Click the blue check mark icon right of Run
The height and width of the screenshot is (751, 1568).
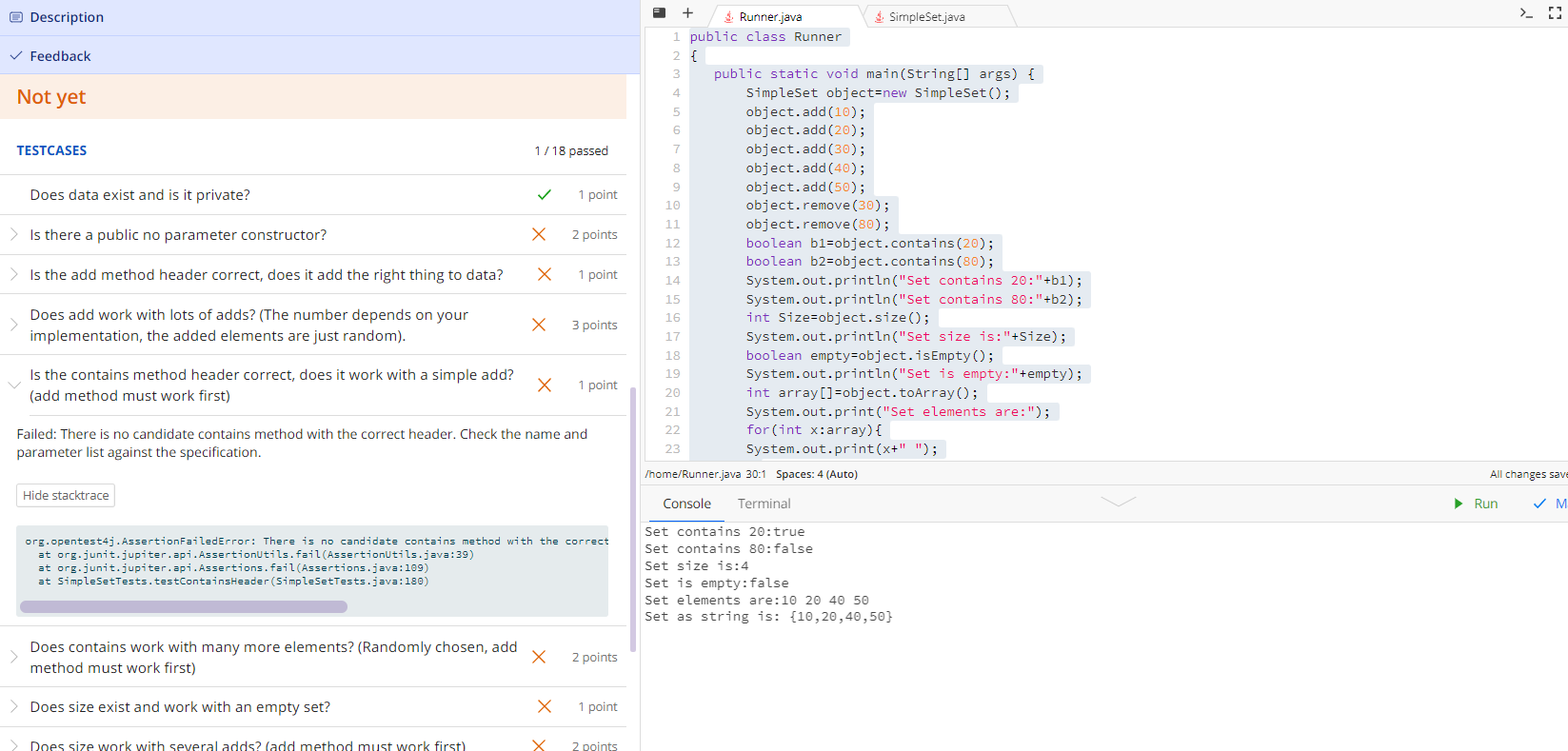point(1539,504)
